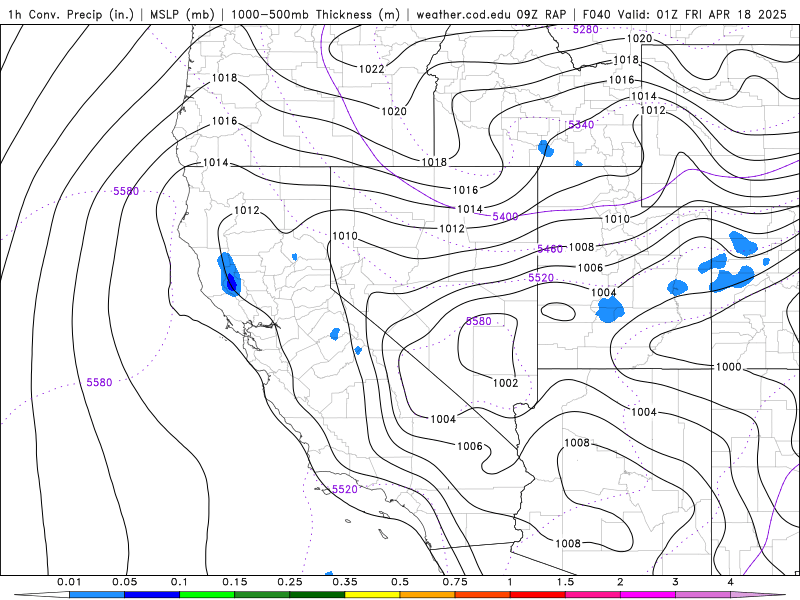Image resolution: width=800 pixels, height=600 pixels.
Task: Select the 0.15 colorbar tick label
Action: 235,582
